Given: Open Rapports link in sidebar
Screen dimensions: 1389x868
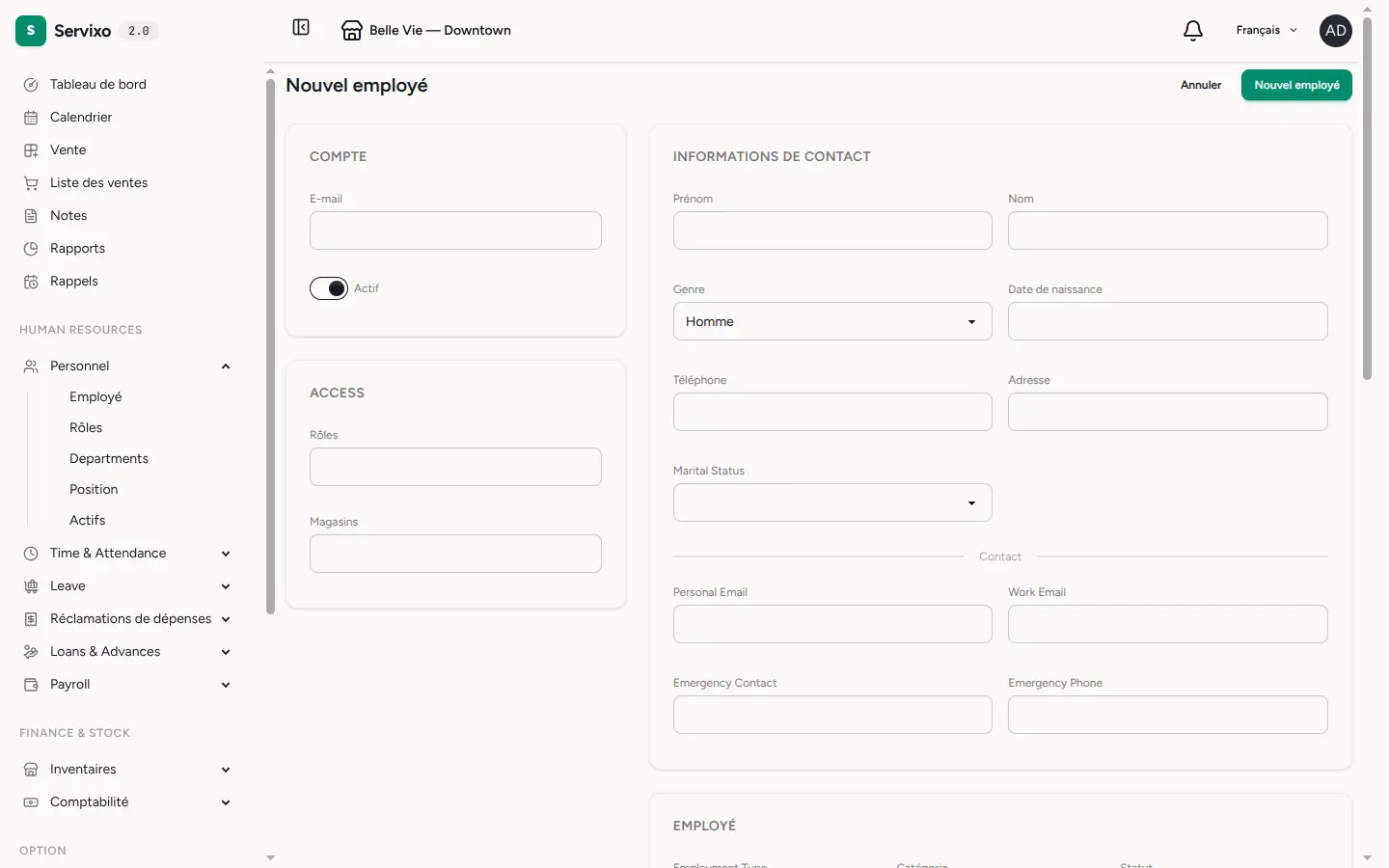Looking at the screenshot, I should [x=77, y=249].
